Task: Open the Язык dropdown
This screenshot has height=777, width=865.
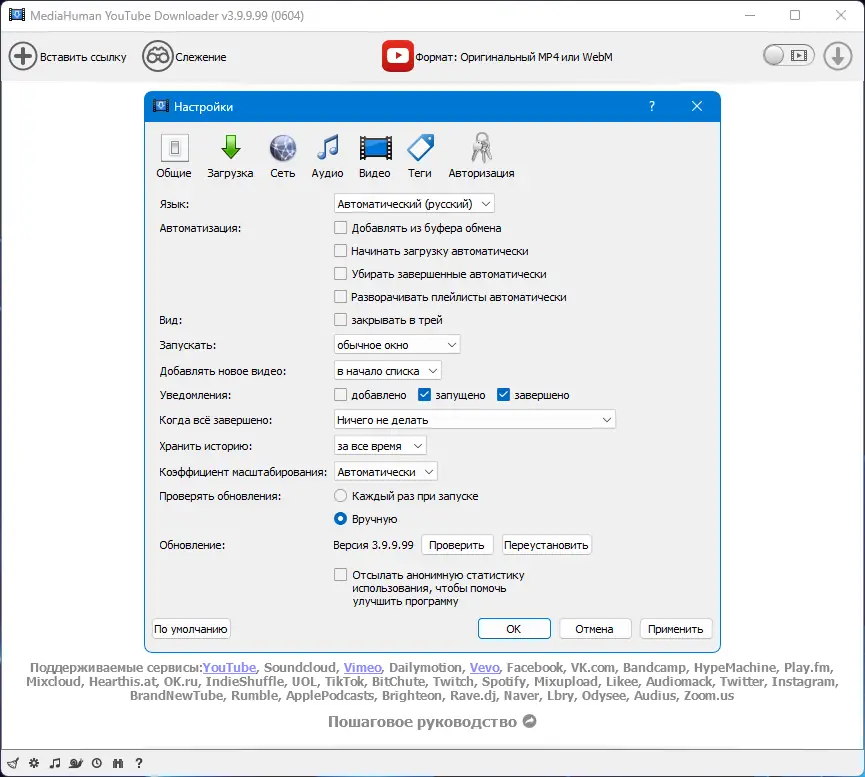Action: pyautogui.click(x=414, y=204)
